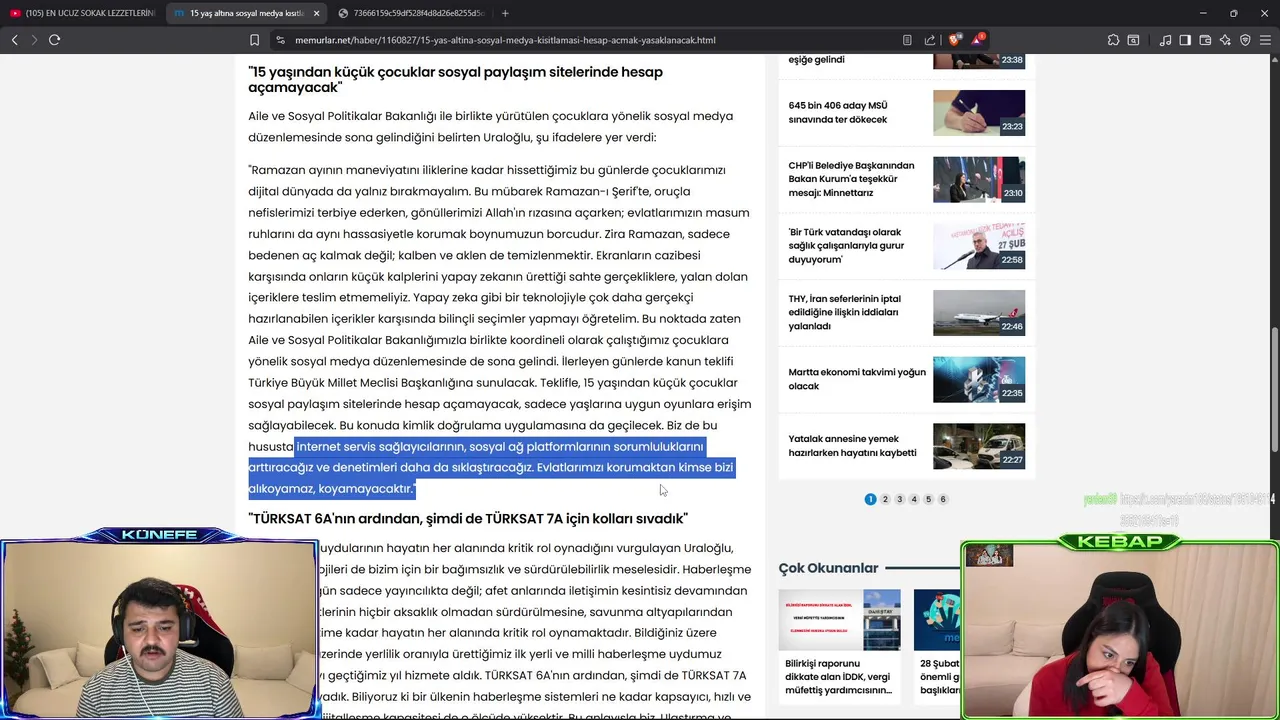Image resolution: width=1280 pixels, height=720 pixels.
Task: Open a new tab with plus button
Action: tap(505, 13)
